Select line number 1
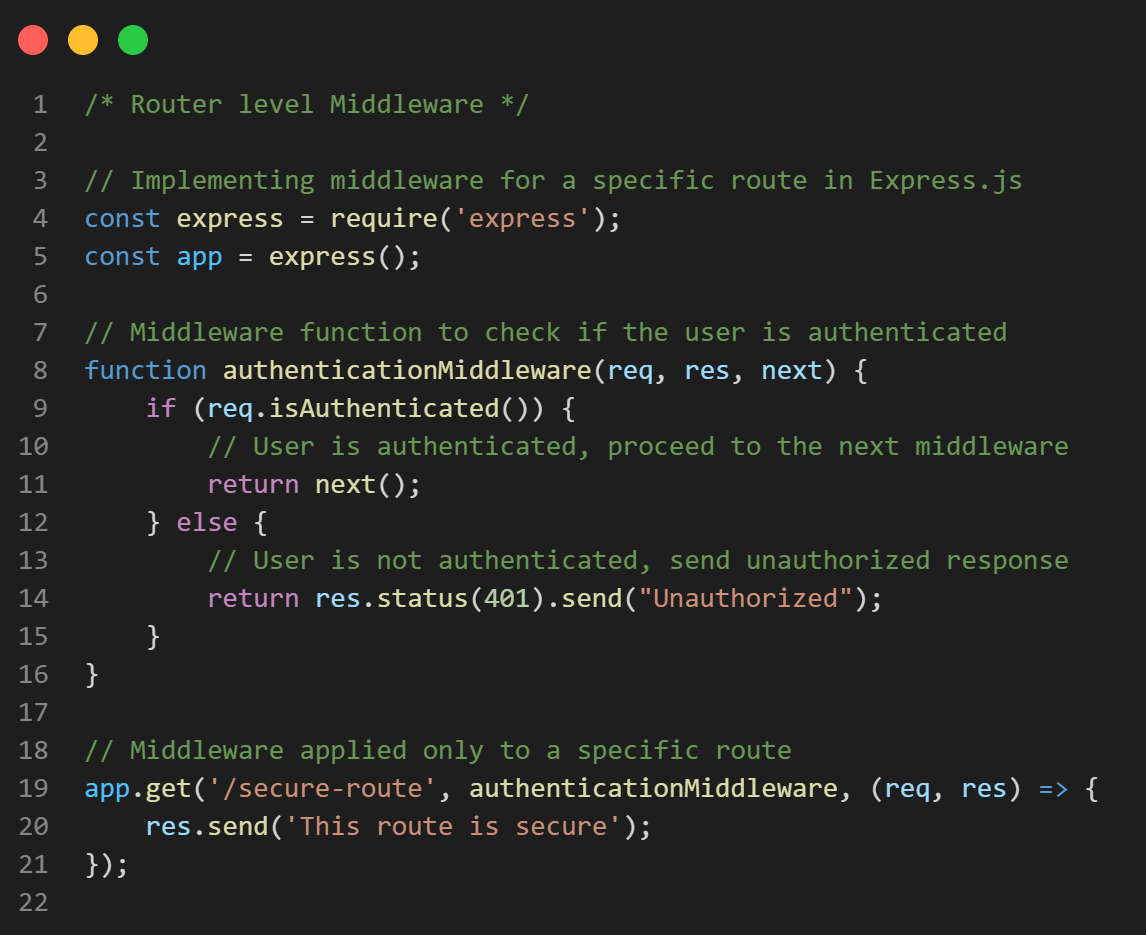 point(39,104)
